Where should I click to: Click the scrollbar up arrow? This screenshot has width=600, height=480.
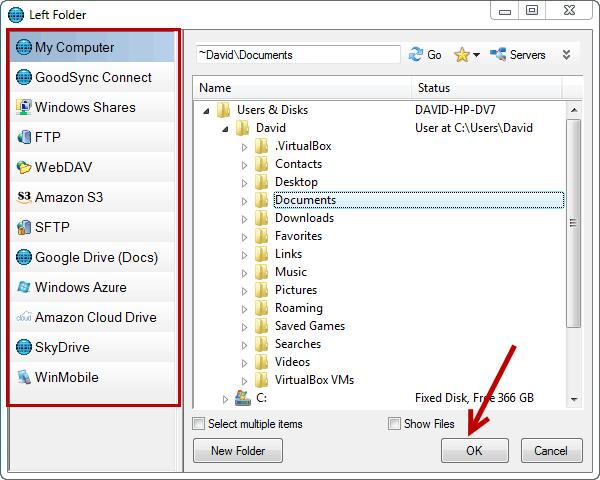574,110
